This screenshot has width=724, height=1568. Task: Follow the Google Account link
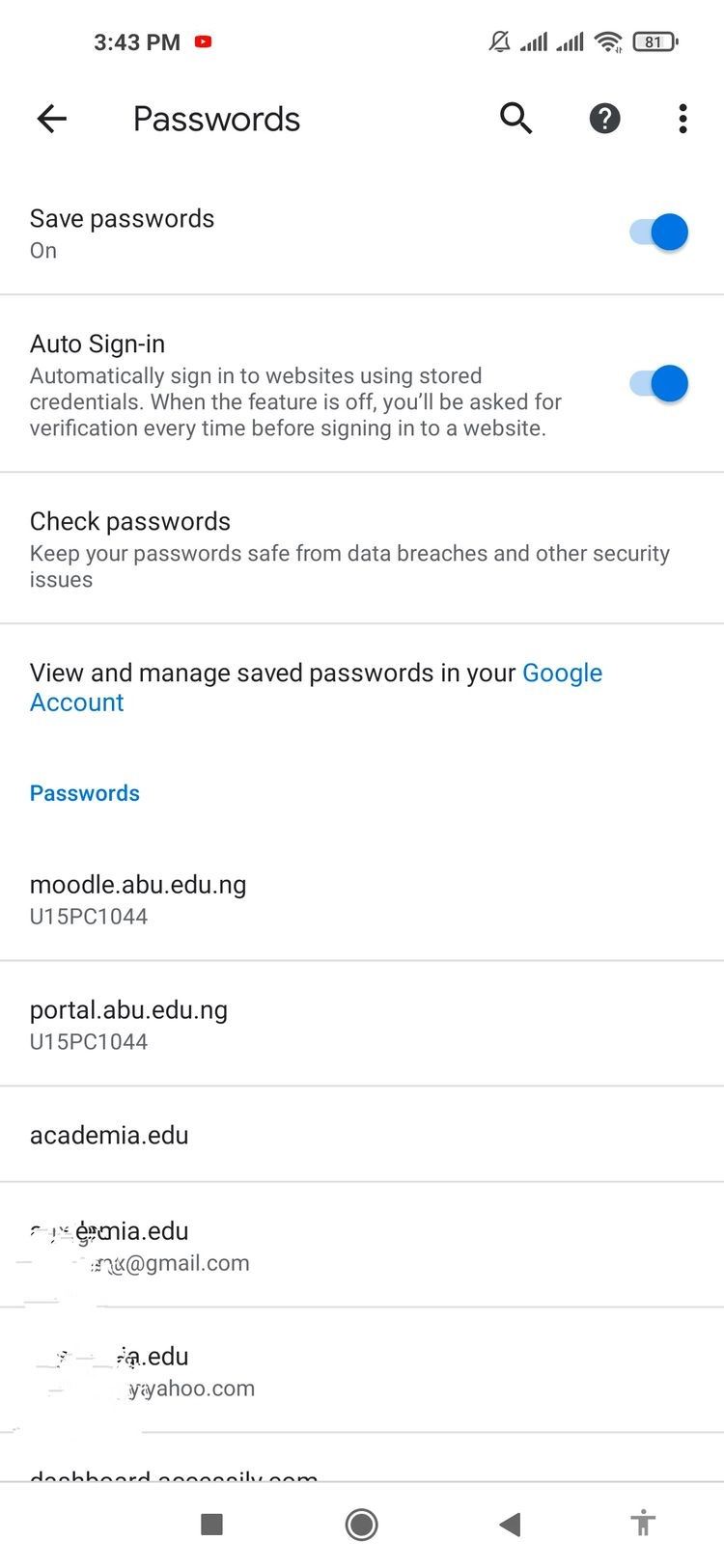[x=562, y=674]
